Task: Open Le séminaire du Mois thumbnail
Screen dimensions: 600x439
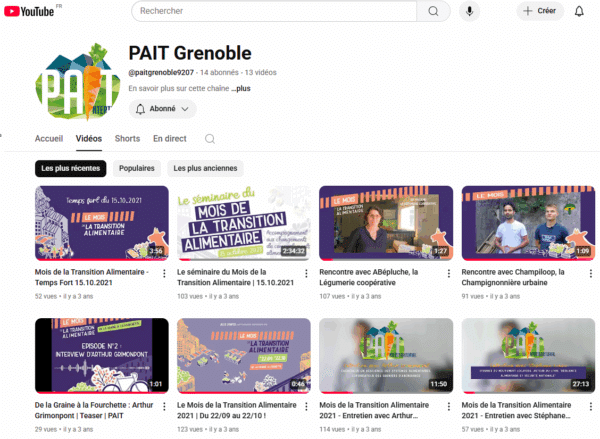Action: click(x=244, y=223)
